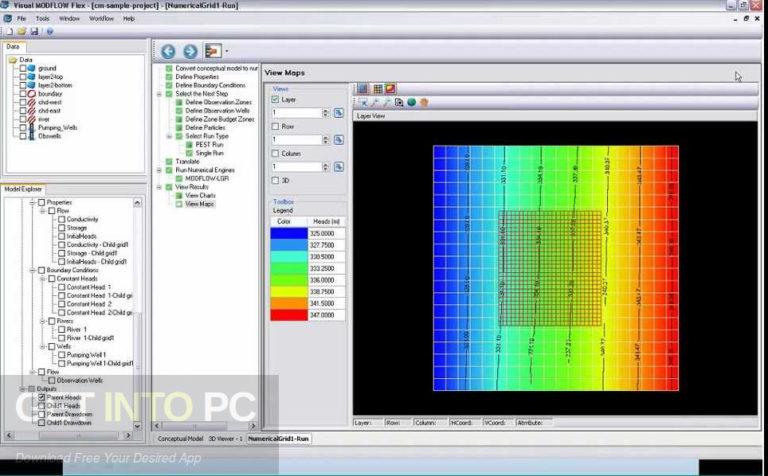Click the New project toolbar icon
768x476 pixels.
point(10,31)
